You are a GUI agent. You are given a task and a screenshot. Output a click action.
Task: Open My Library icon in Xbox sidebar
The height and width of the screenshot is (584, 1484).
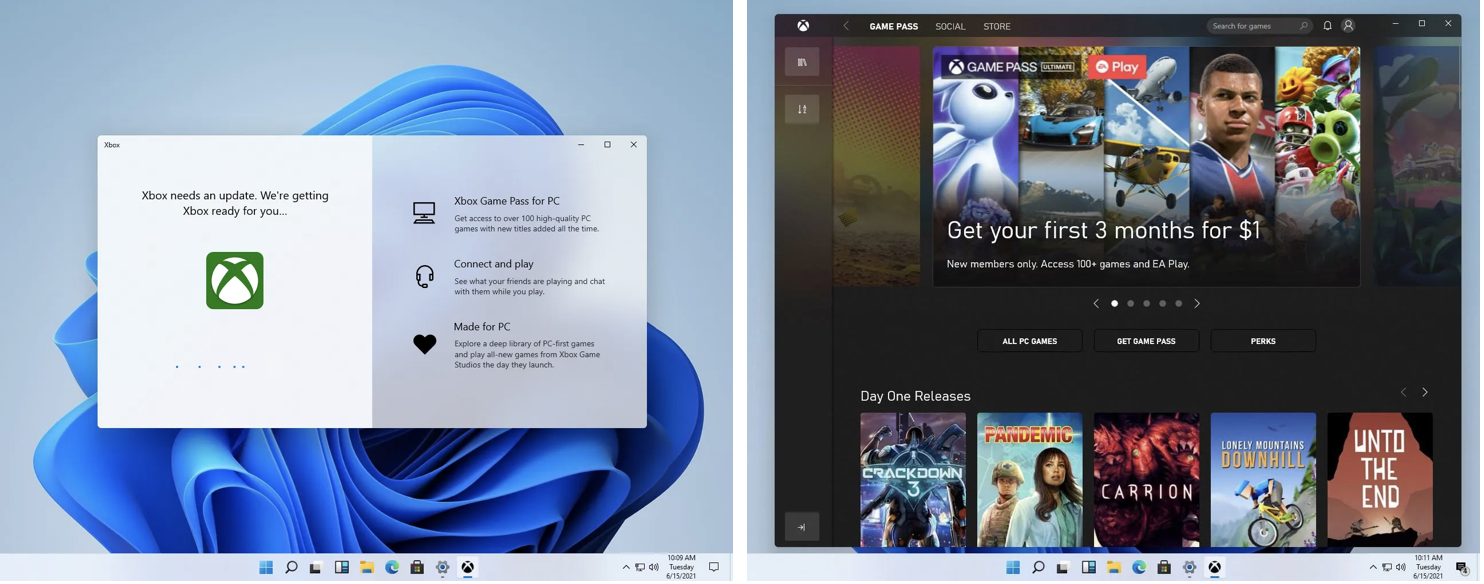[x=804, y=62]
